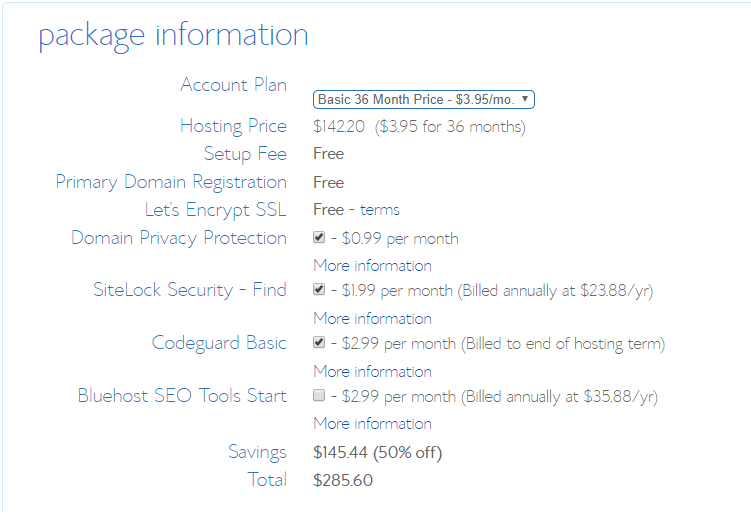Click the '$1.99 per month' SiteLock price
751x517 pixels.
(397, 290)
